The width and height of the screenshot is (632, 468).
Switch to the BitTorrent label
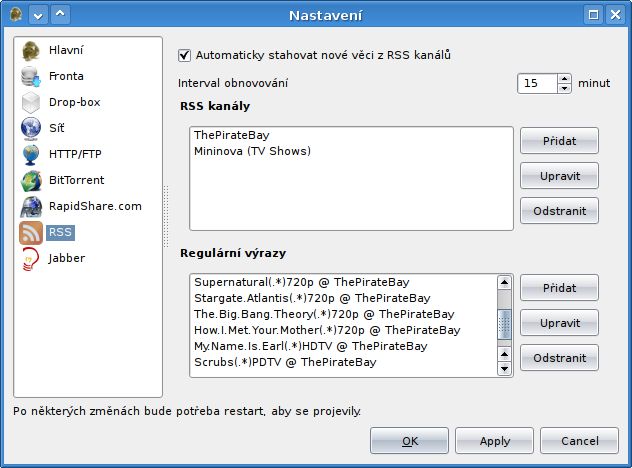tap(77, 180)
